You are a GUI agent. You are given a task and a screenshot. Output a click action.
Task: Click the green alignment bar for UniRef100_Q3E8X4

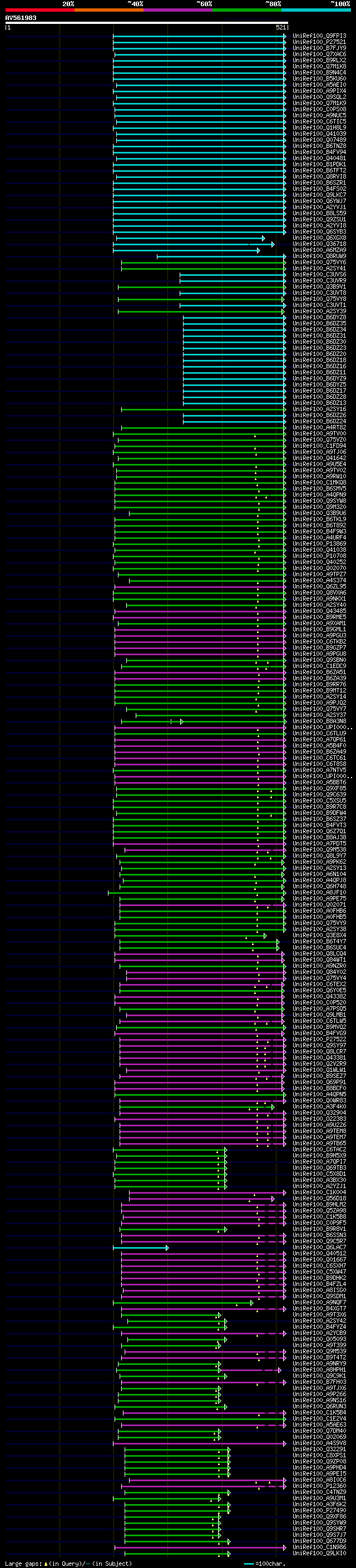pyautogui.click(x=190, y=936)
